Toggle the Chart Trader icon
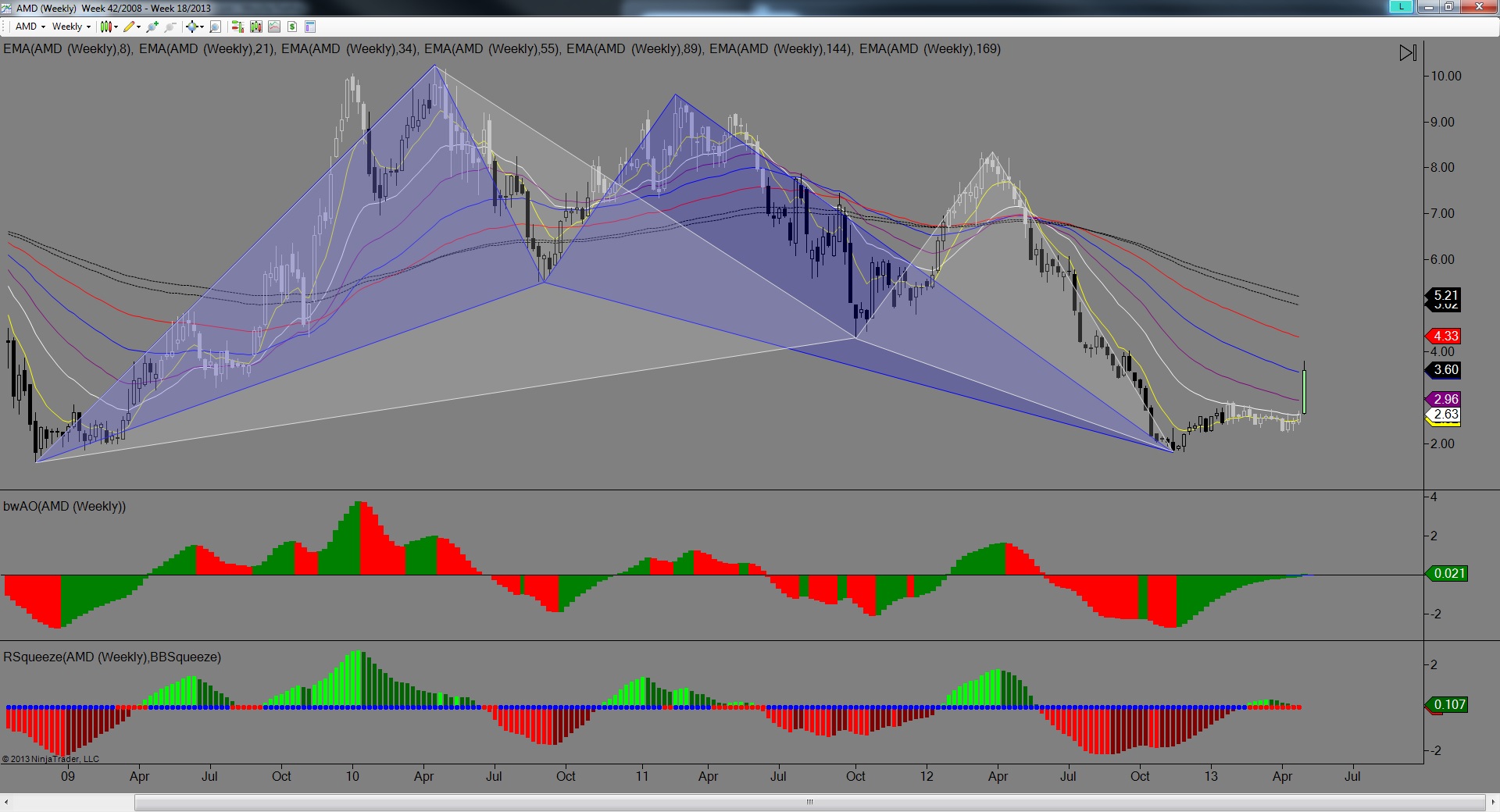The image size is (1500, 812). (237, 27)
